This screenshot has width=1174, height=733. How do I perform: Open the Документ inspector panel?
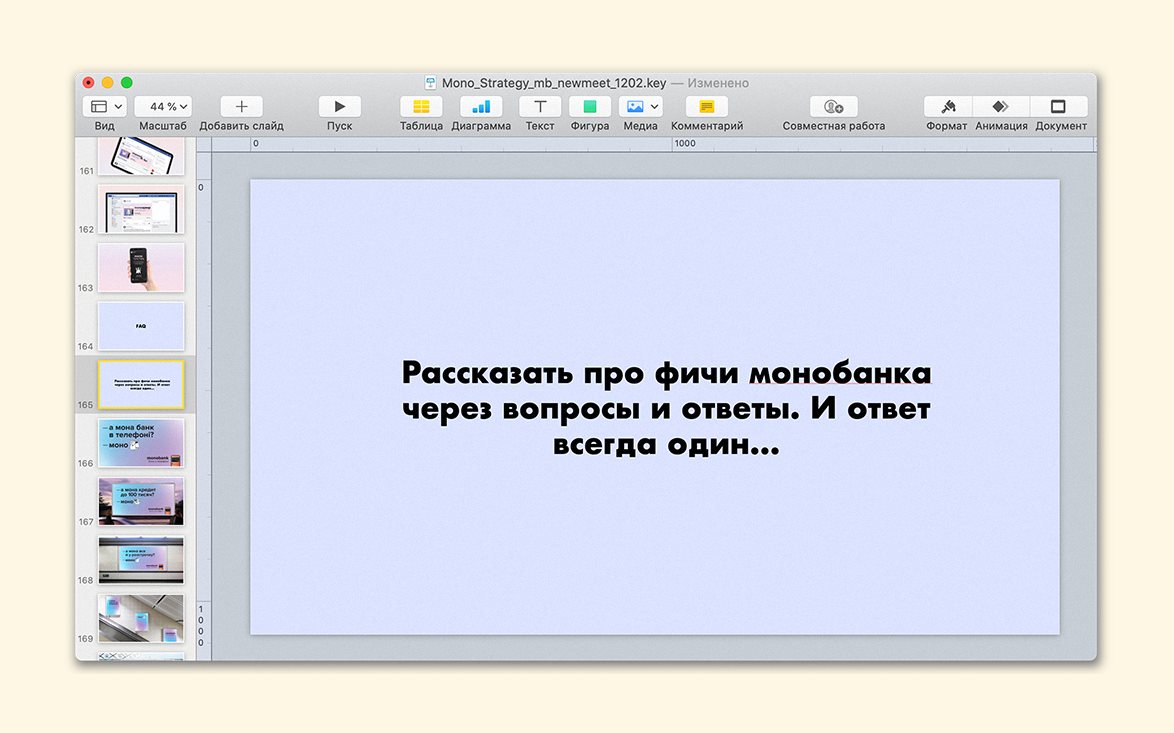click(1059, 106)
